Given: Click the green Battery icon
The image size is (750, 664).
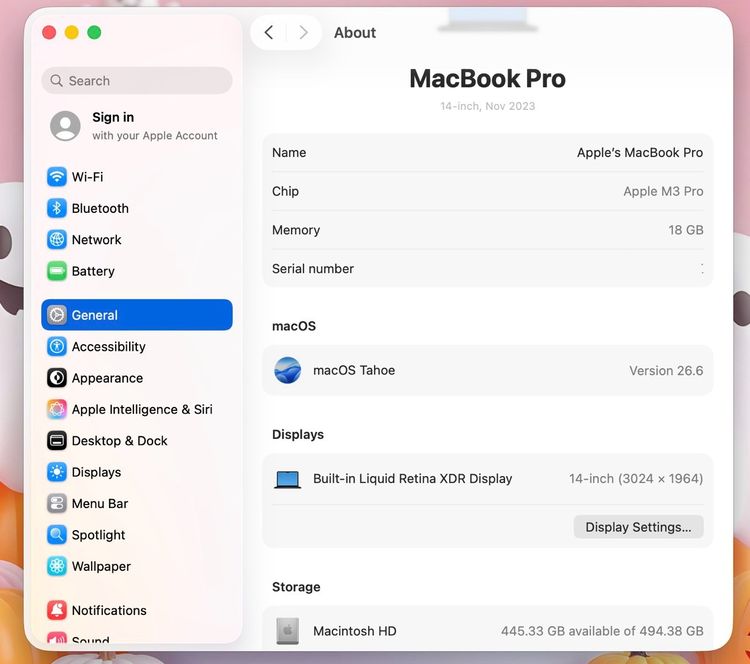Looking at the screenshot, I should tap(56, 271).
